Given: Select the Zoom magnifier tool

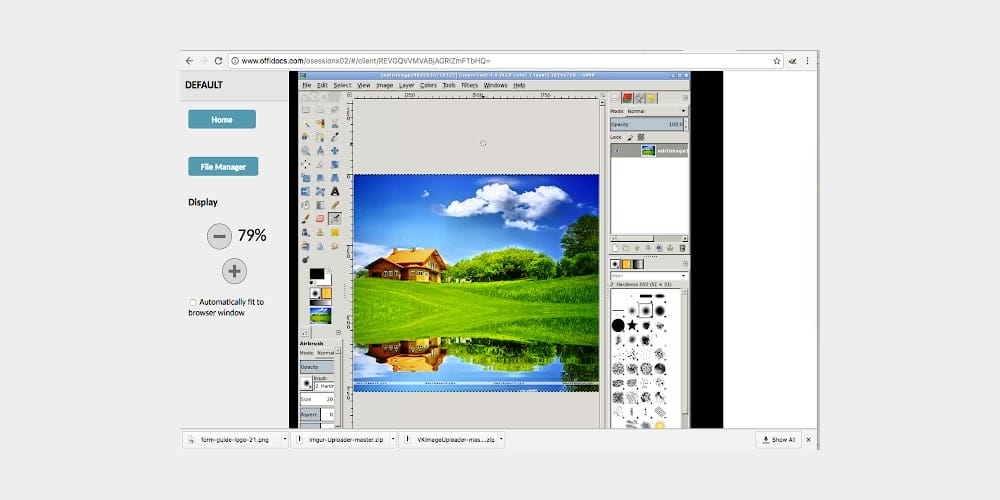Looking at the screenshot, I should coord(305,151).
